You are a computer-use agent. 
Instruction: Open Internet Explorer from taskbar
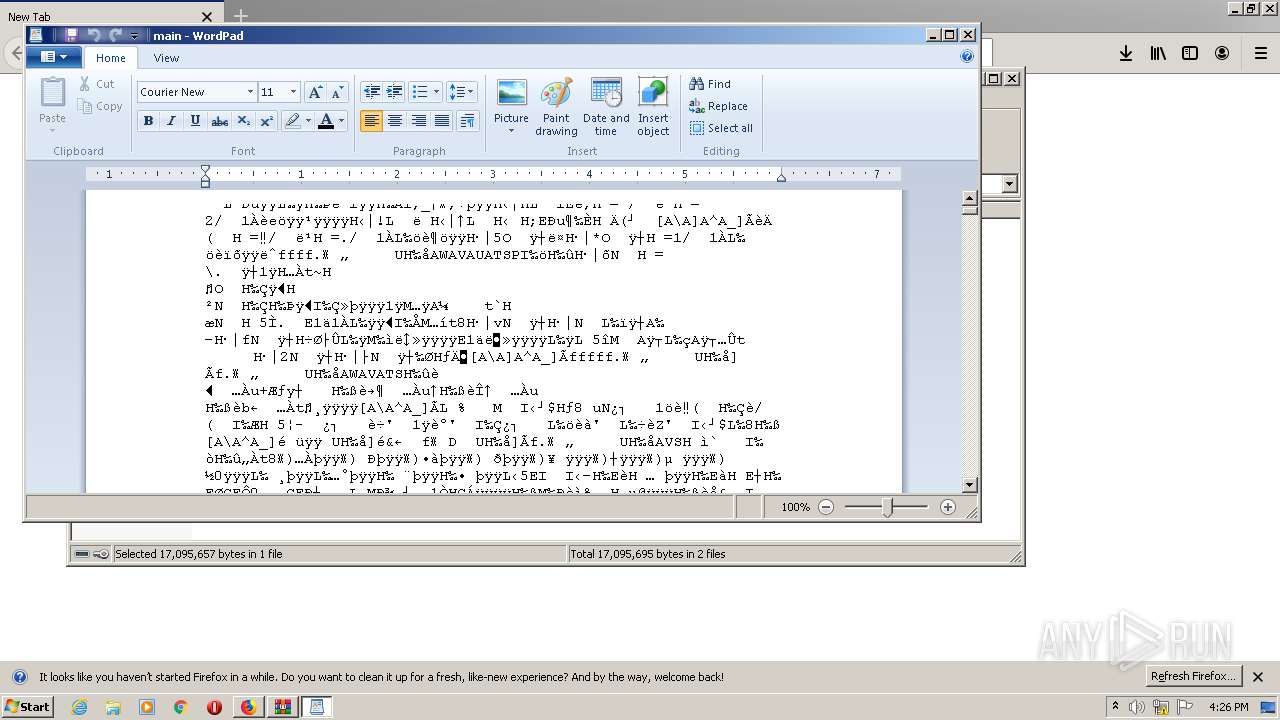(79, 707)
